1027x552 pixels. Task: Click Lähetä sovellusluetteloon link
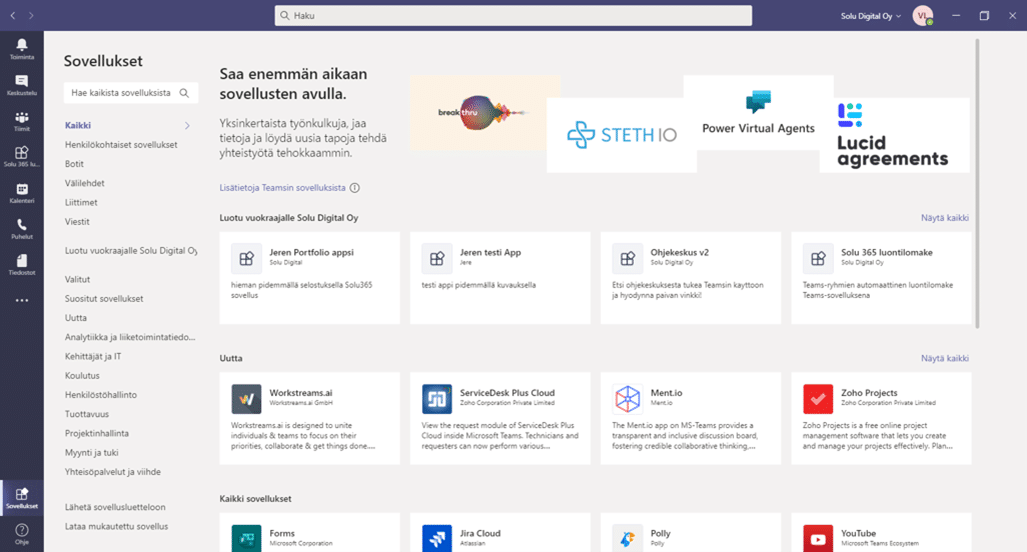coord(115,507)
